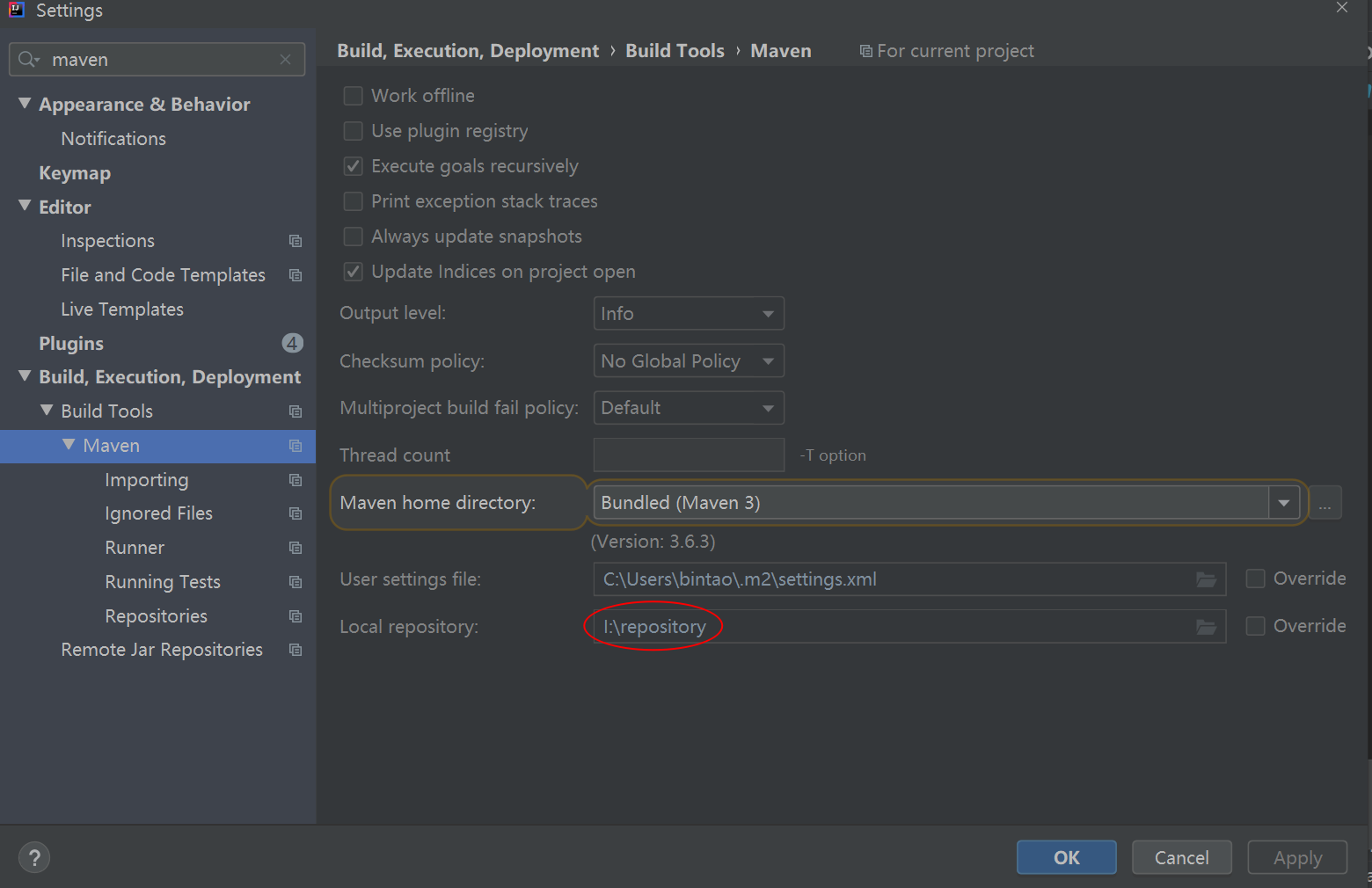Click the Cancel button

(1181, 857)
